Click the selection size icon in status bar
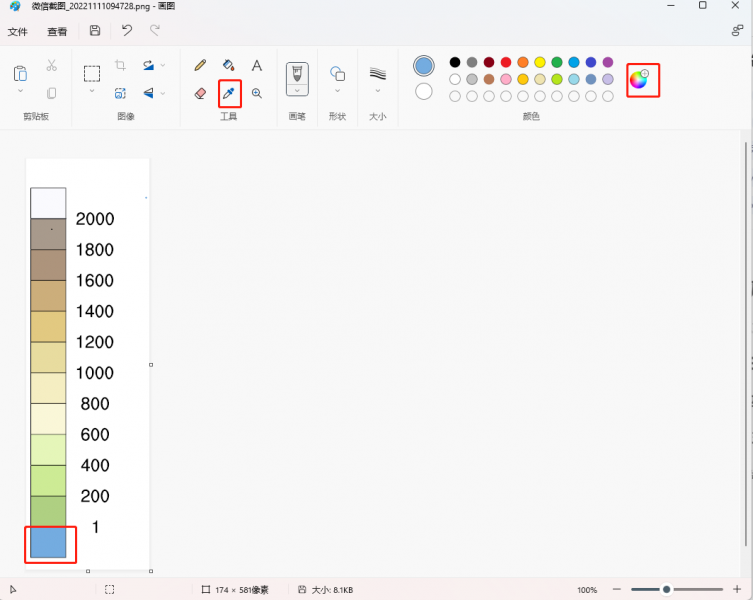Screen dimensions: 753x600 109,589
